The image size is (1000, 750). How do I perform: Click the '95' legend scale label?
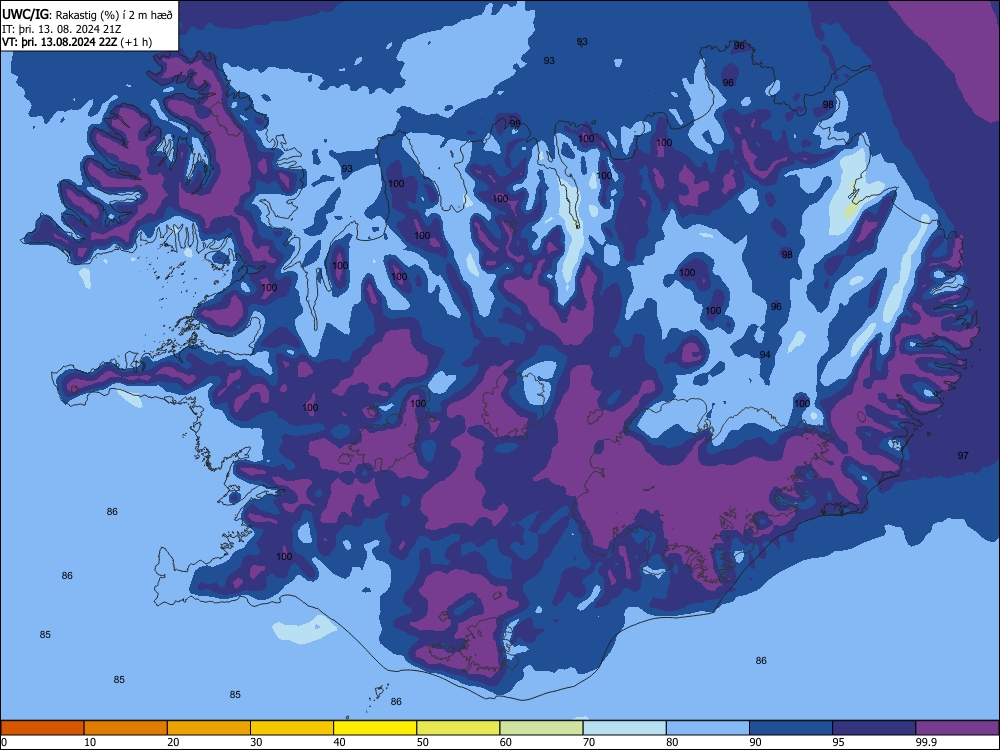click(838, 742)
